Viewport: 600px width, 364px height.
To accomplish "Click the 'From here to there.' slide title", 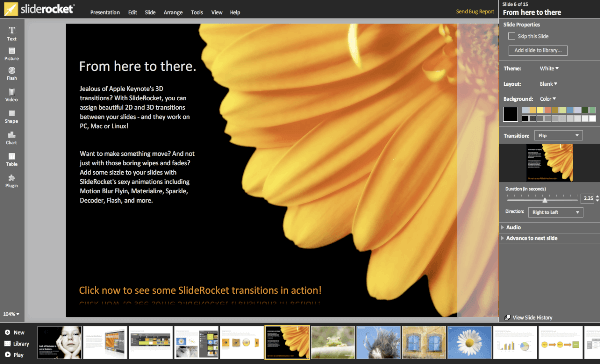I will pos(137,67).
